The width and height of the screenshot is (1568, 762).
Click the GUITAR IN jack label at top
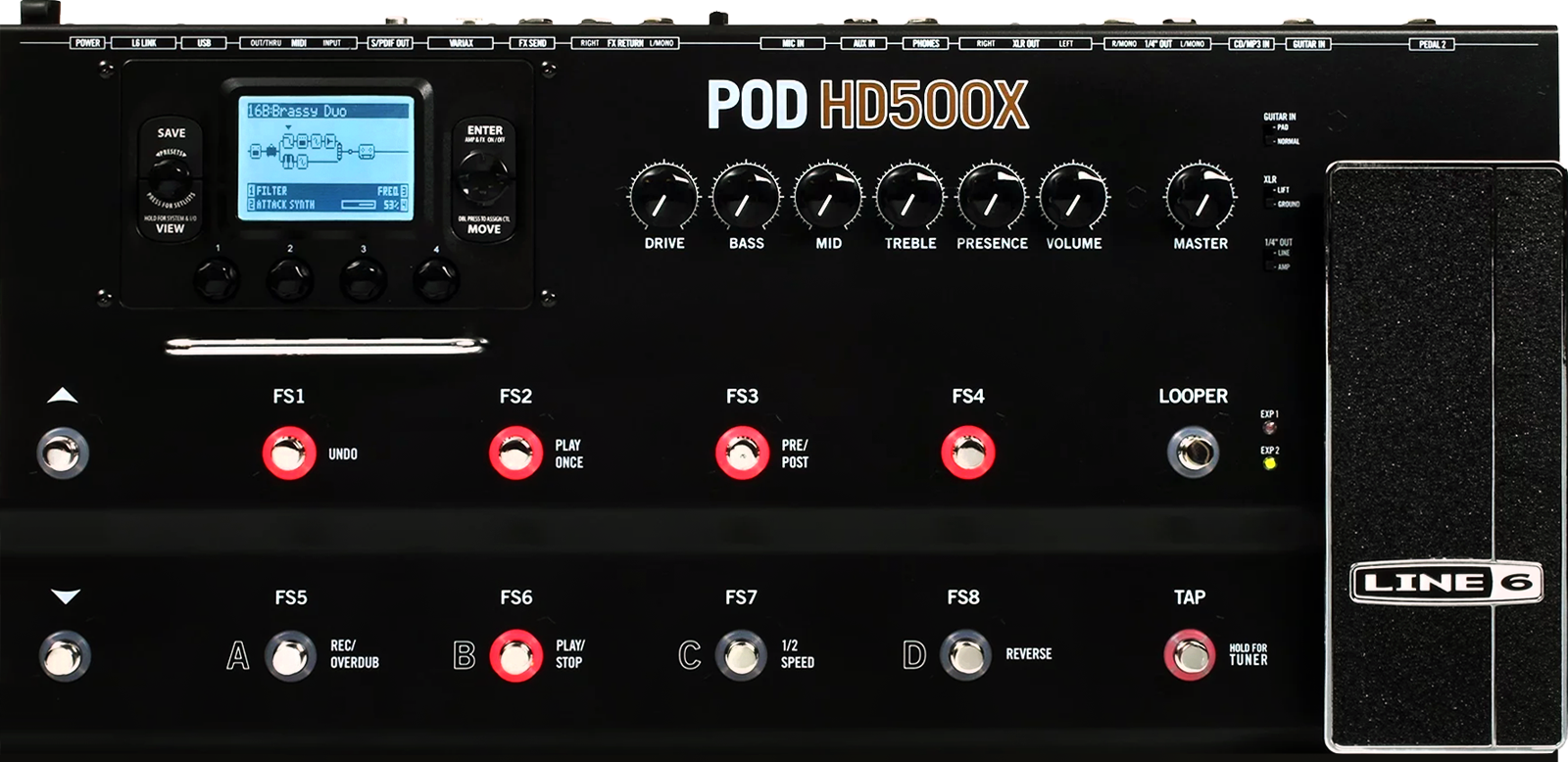1308,43
